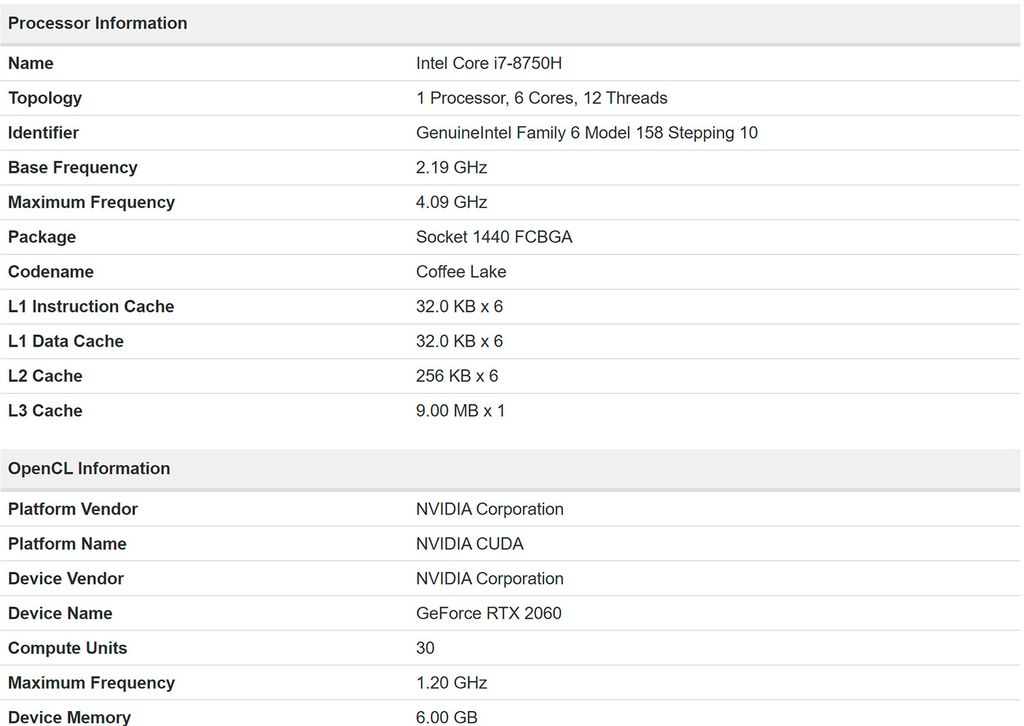Click the Topology row label
Screen dimensions: 1024x726
[44, 98]
